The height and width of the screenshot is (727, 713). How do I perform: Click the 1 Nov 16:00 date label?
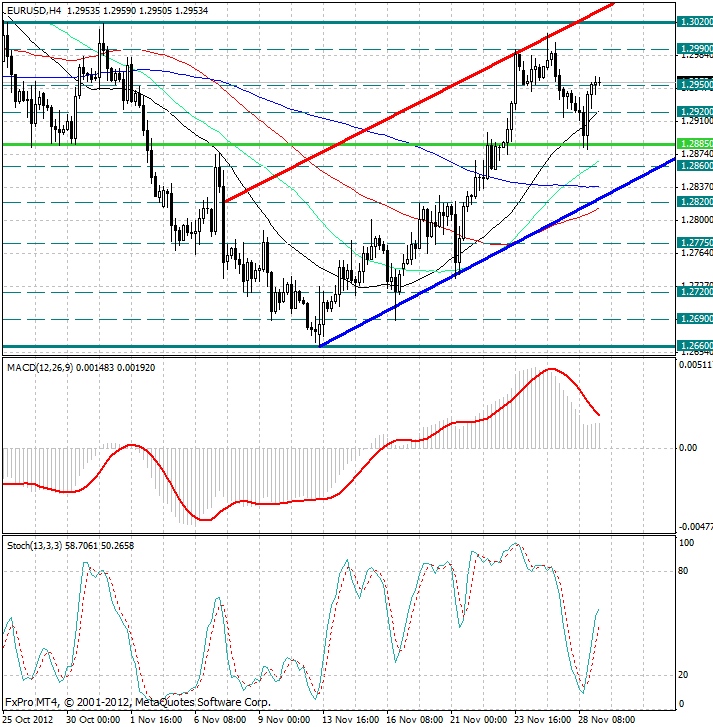coord(156,720)
